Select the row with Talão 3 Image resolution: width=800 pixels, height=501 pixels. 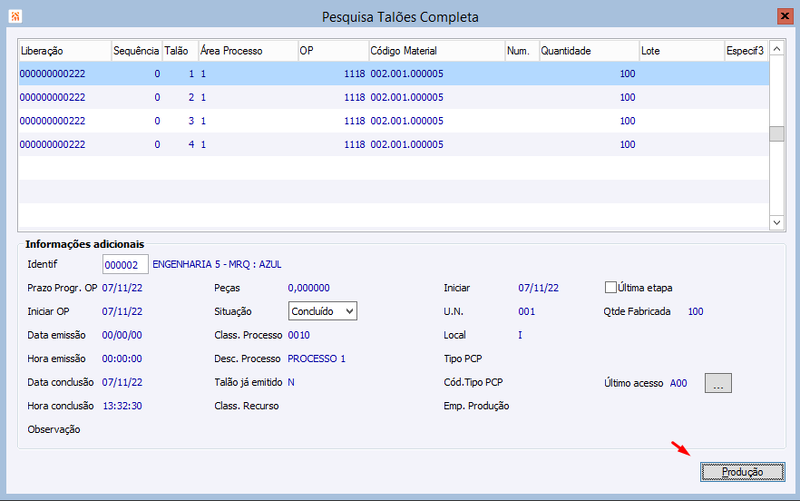pyautogui.click(x=393, y=121)
